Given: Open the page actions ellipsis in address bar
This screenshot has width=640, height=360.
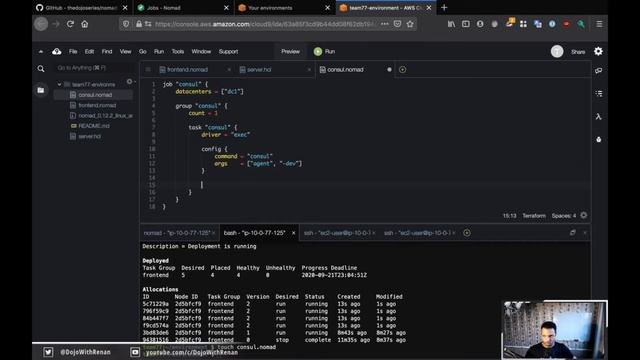Looking at the screenshot, I should click(x=384, y=24).
